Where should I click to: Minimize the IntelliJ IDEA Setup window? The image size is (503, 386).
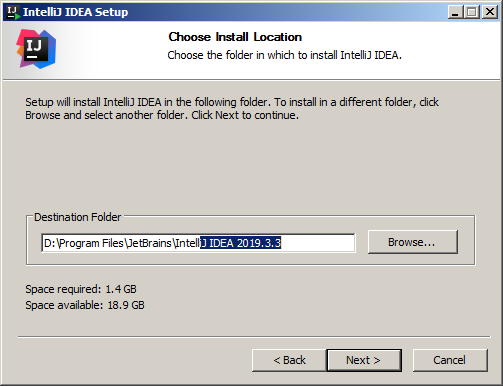click(x=455, y=12)
